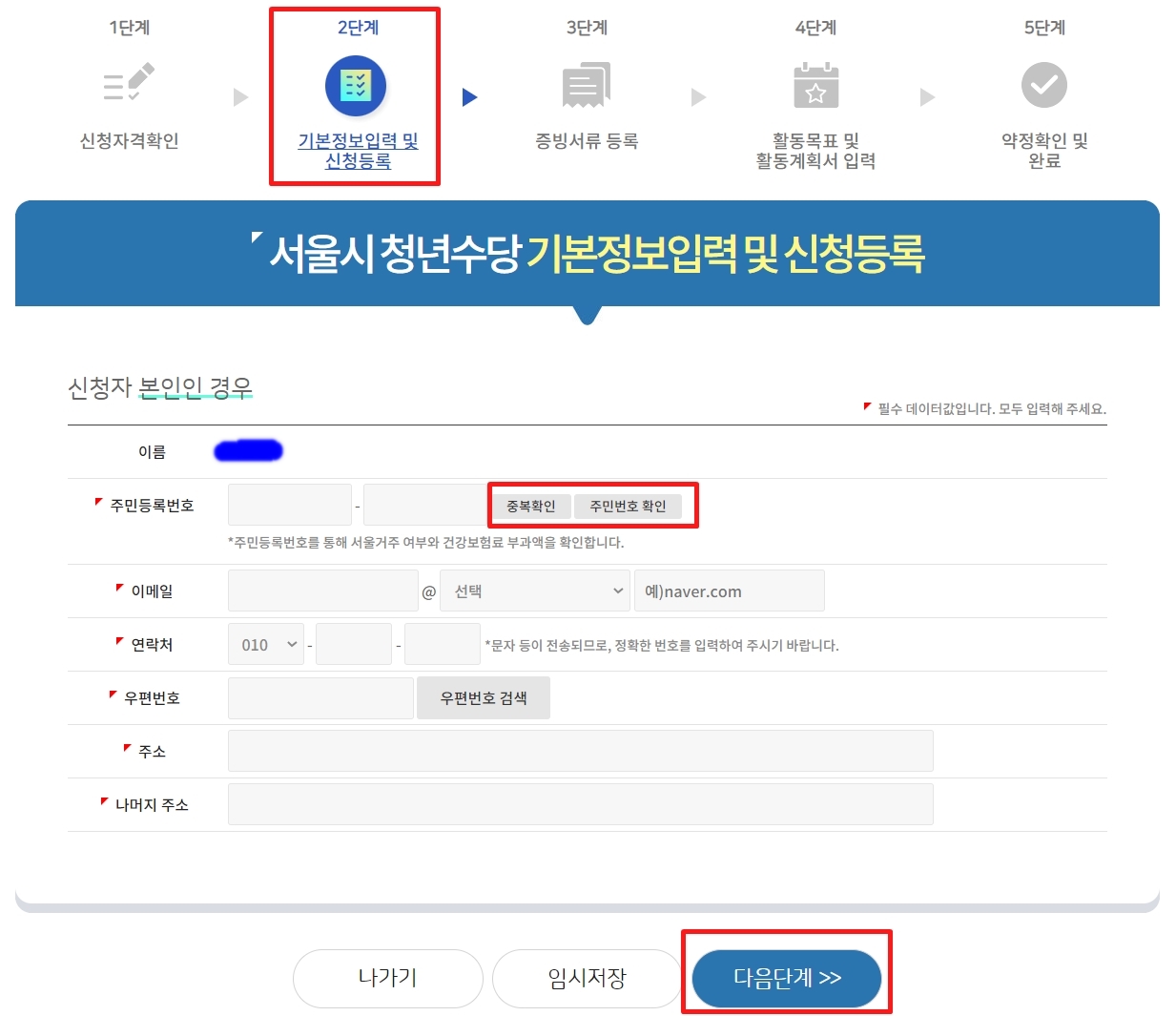Click the 4단계 step number text
1176x1016 pixels.
(815, 28)
